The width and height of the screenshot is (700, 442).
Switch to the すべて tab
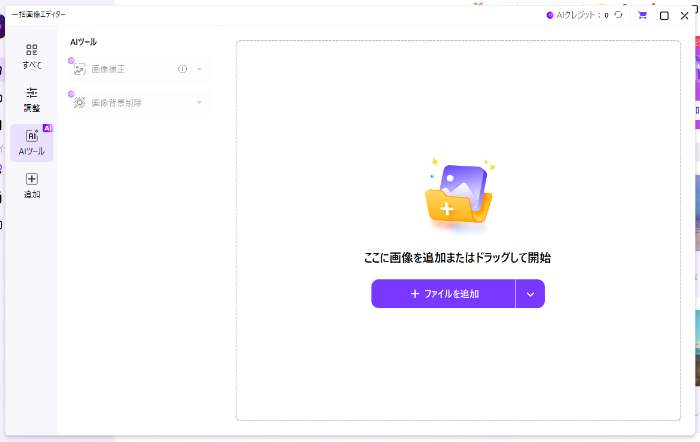[32, 56]
